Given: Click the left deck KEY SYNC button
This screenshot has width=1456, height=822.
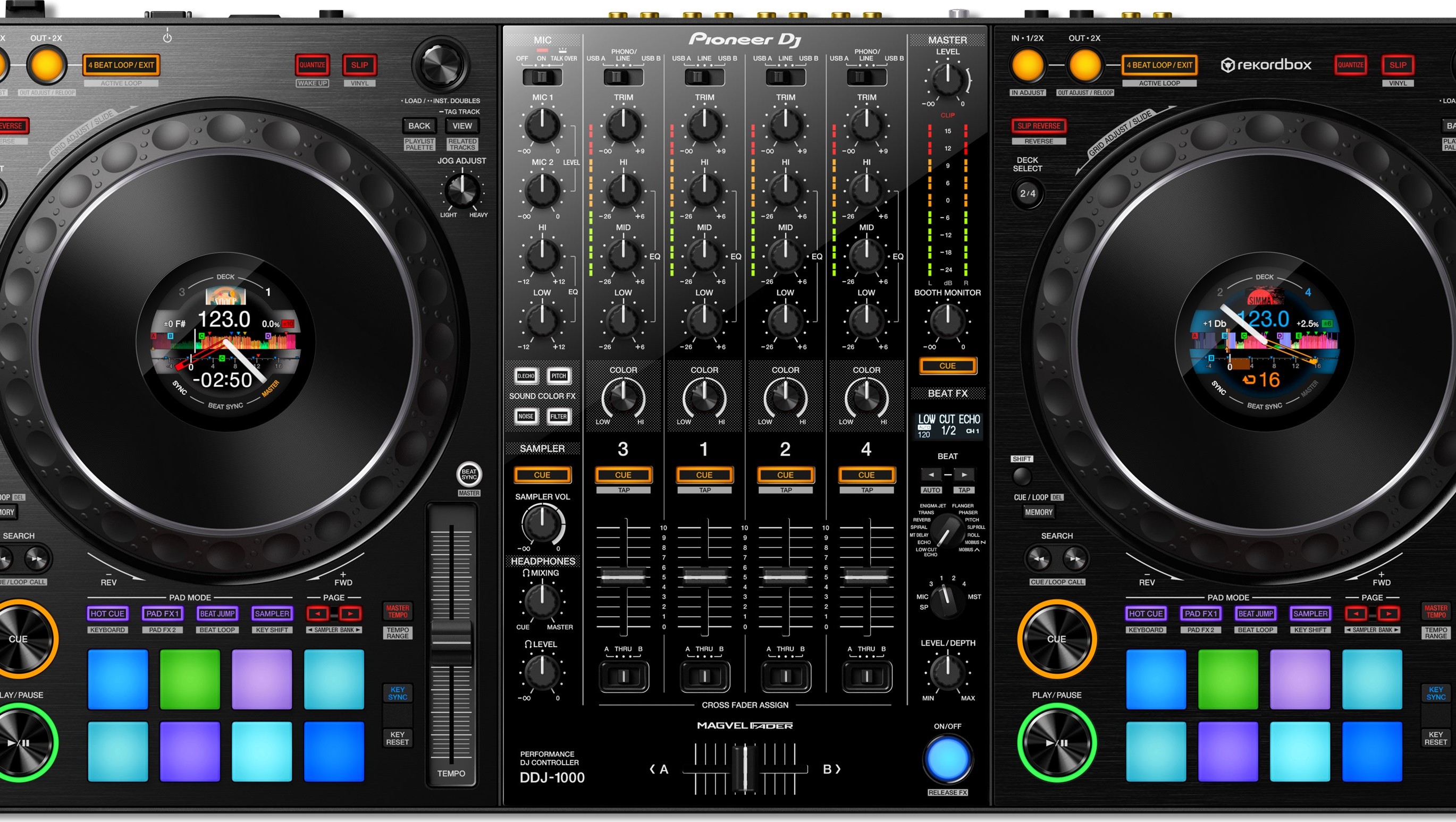Looking at the screenshot, I should (x=397, y=694).
